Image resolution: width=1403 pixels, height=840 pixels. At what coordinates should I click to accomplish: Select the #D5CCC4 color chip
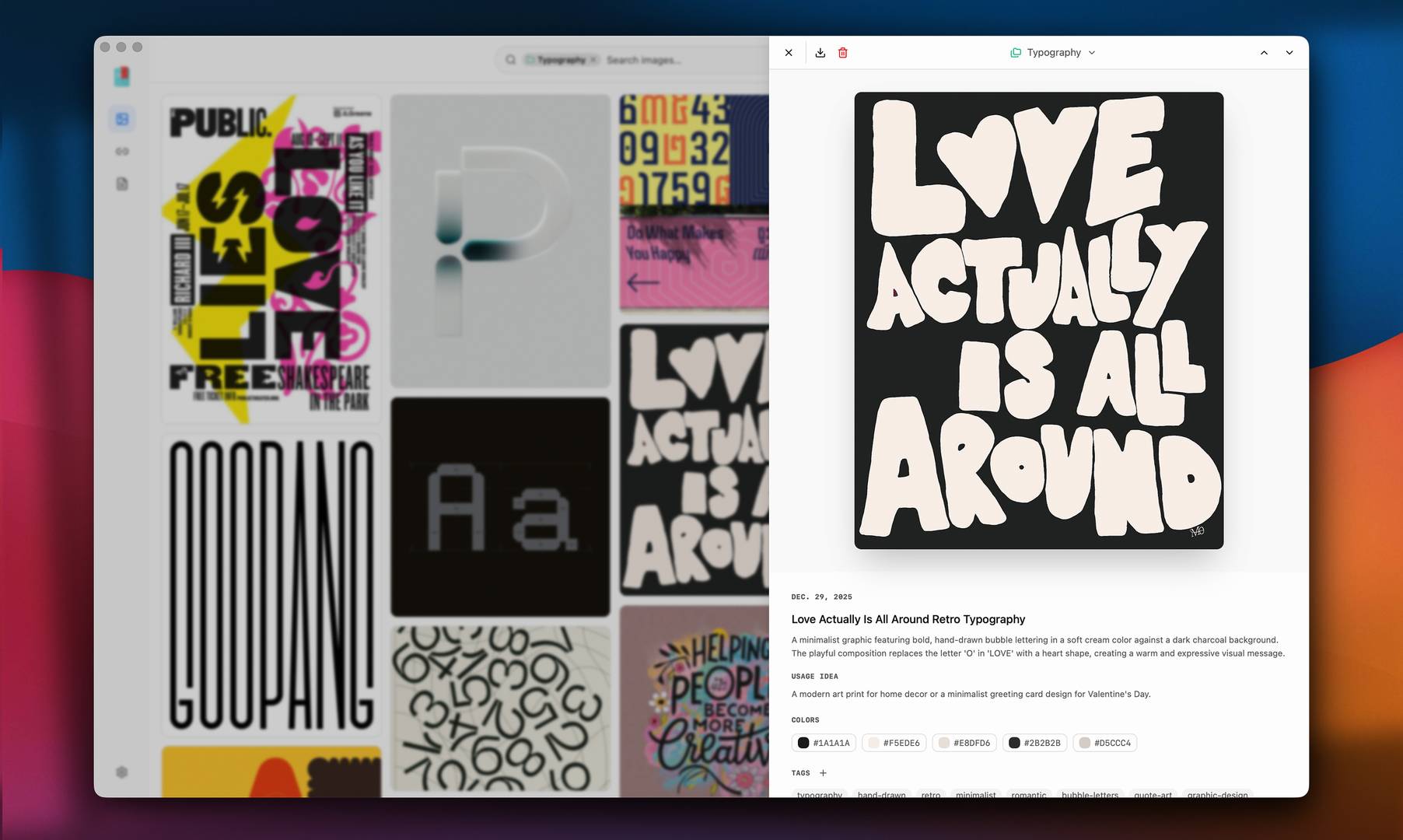tap(1104, 743)
